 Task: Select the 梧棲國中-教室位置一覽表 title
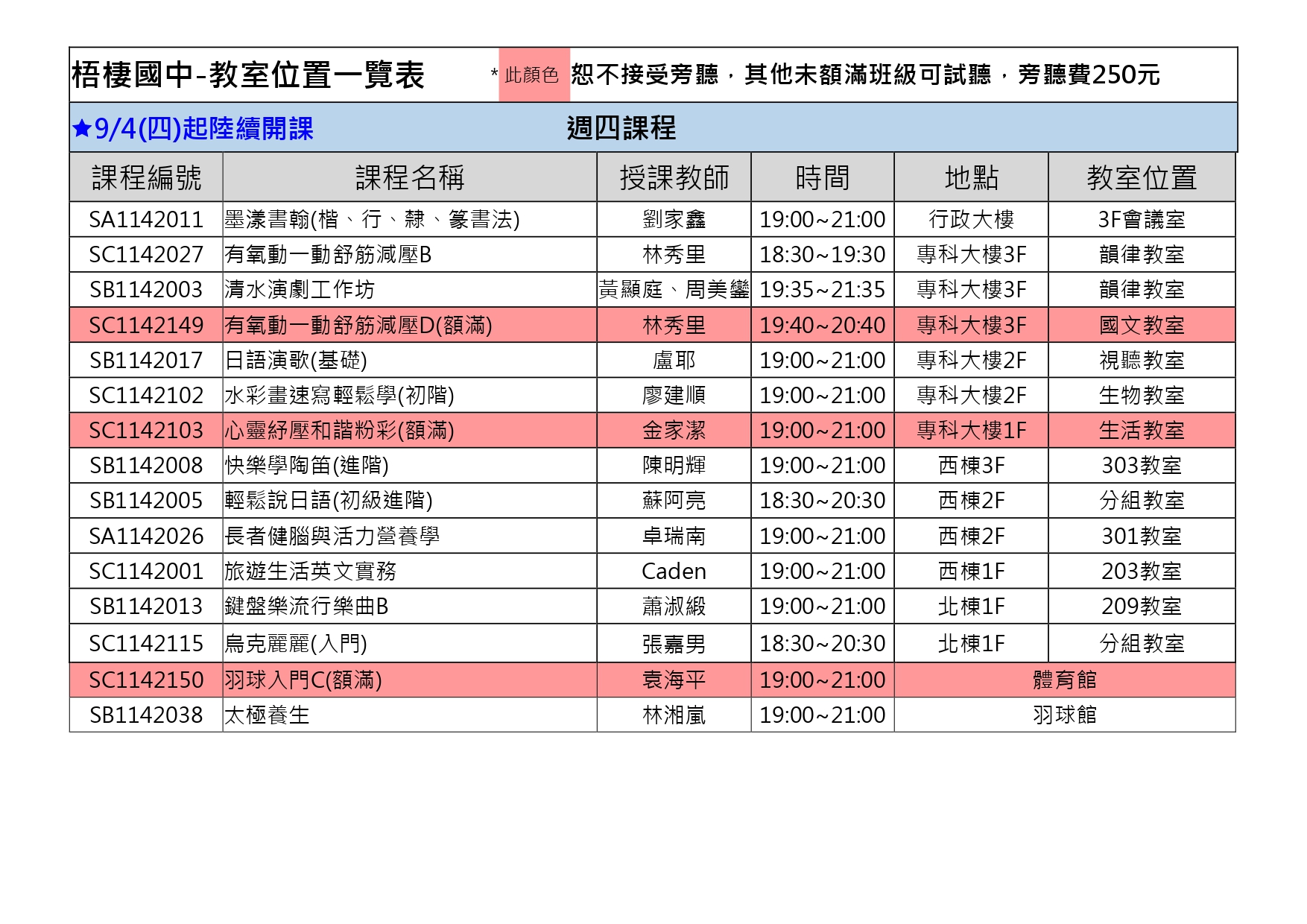[x=248, y=75]
